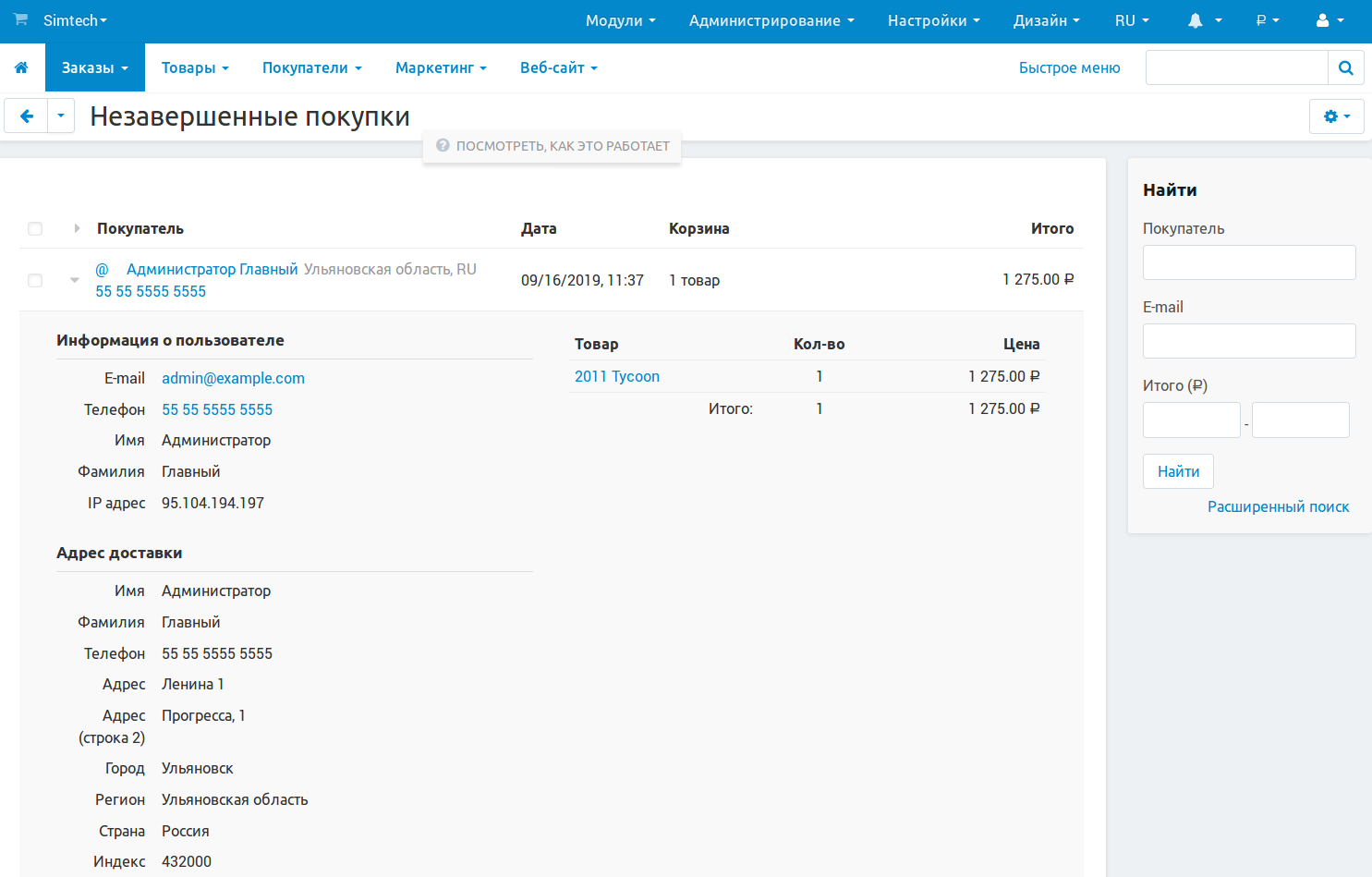Open the gear settings menu
1372x877 pixels.
(1336, 116)
